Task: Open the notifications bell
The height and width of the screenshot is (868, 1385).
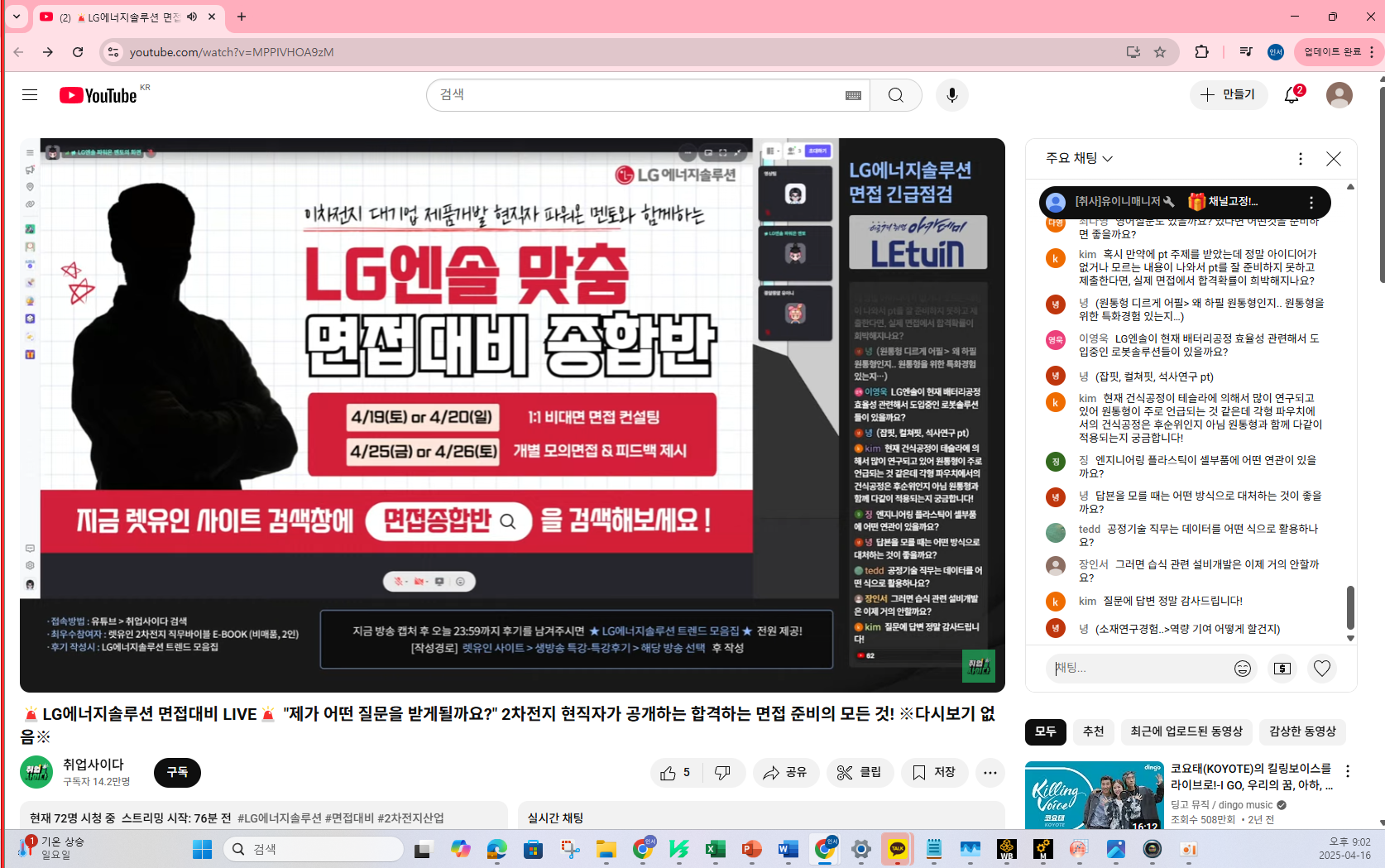Action: [x=1292, y=95]
